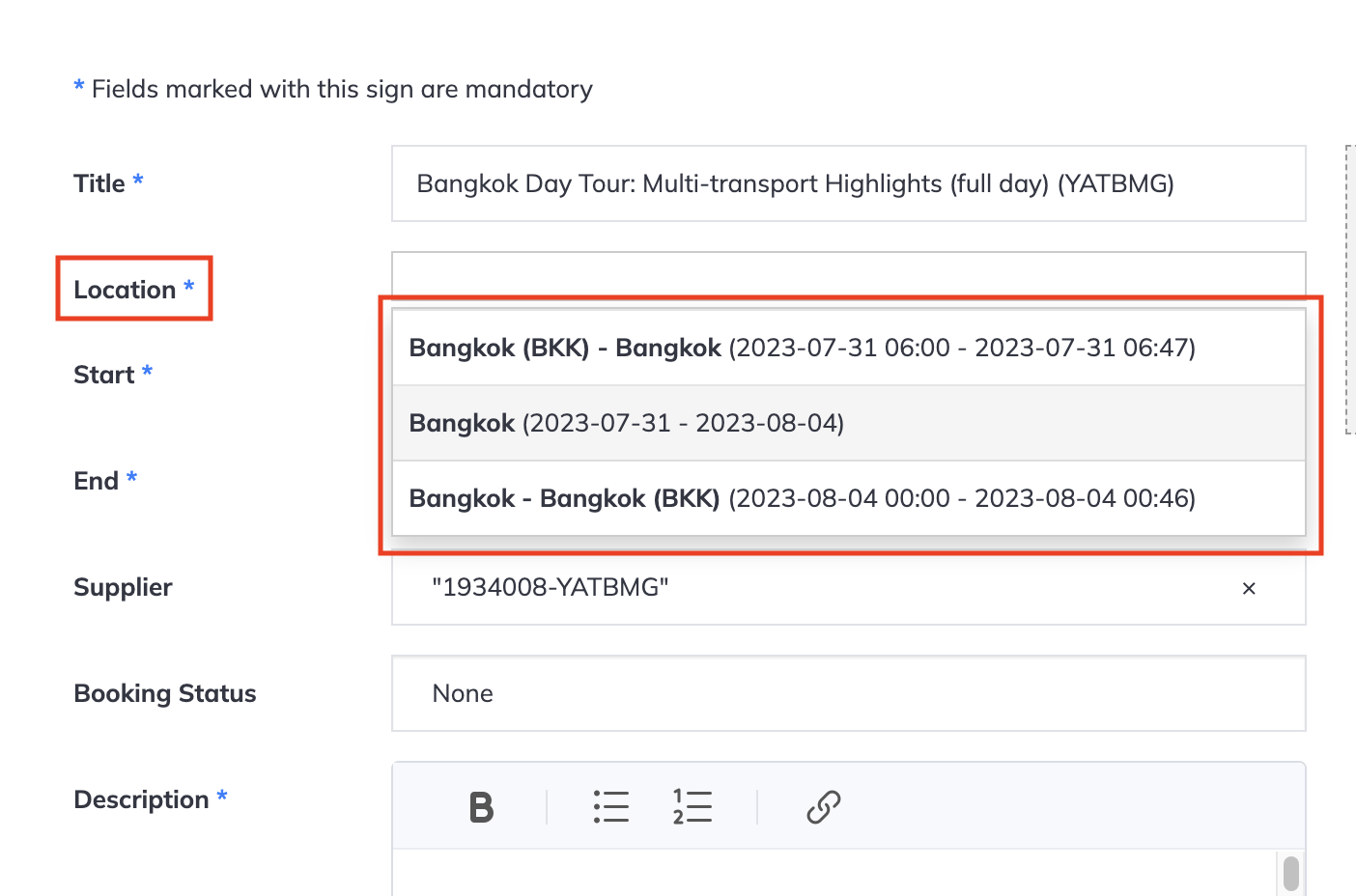This screenshot has height=896, width=1356.
Task: Insert numbered list in Description editor
Action: [x=692, y=806]
